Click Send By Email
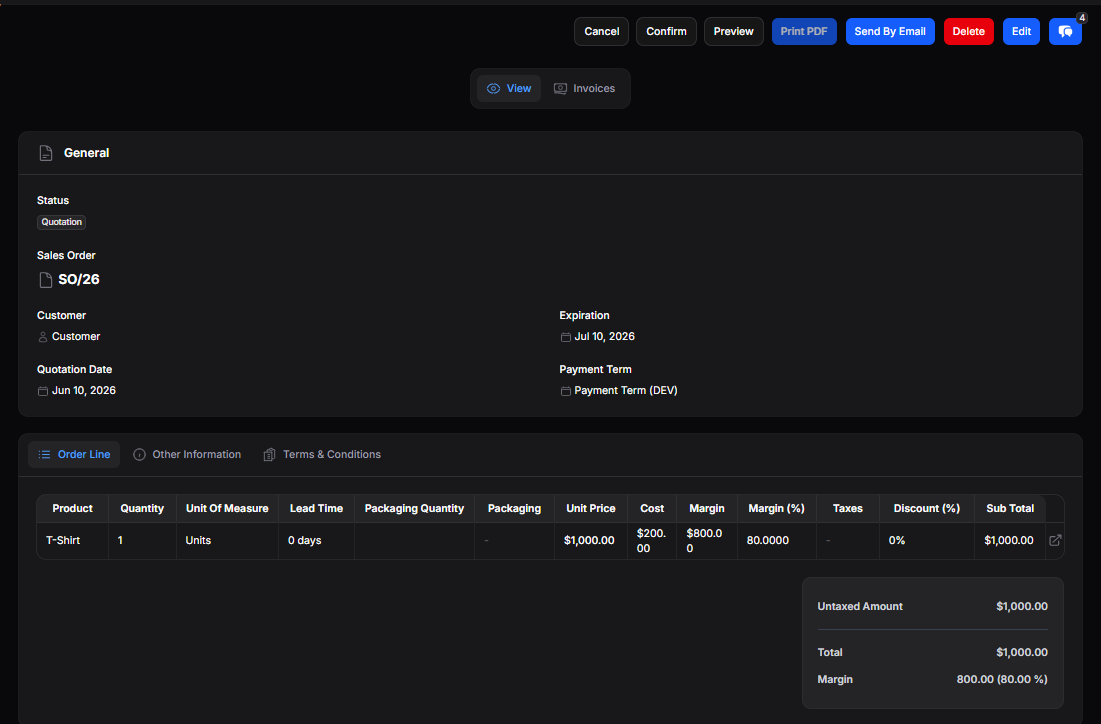Screen dimensions: 1101x724 (890, 32)
